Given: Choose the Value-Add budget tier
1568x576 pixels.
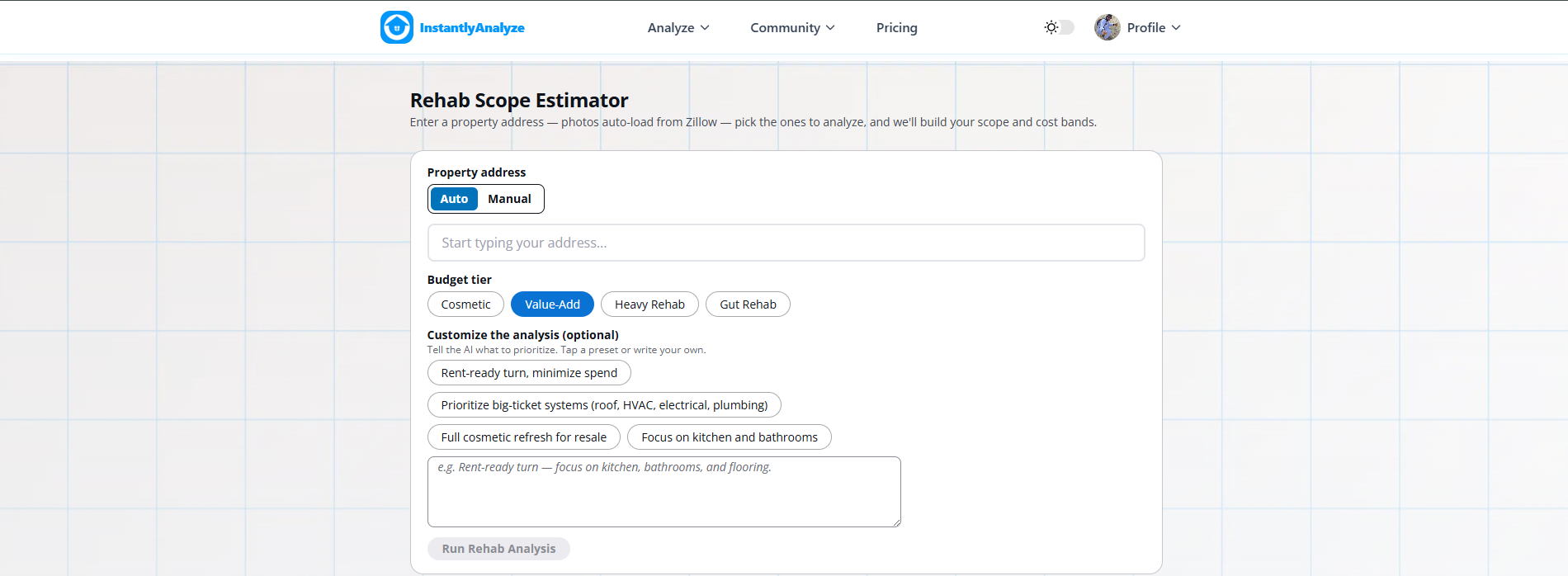Looking at the screenshot, I should click(552, 305).
